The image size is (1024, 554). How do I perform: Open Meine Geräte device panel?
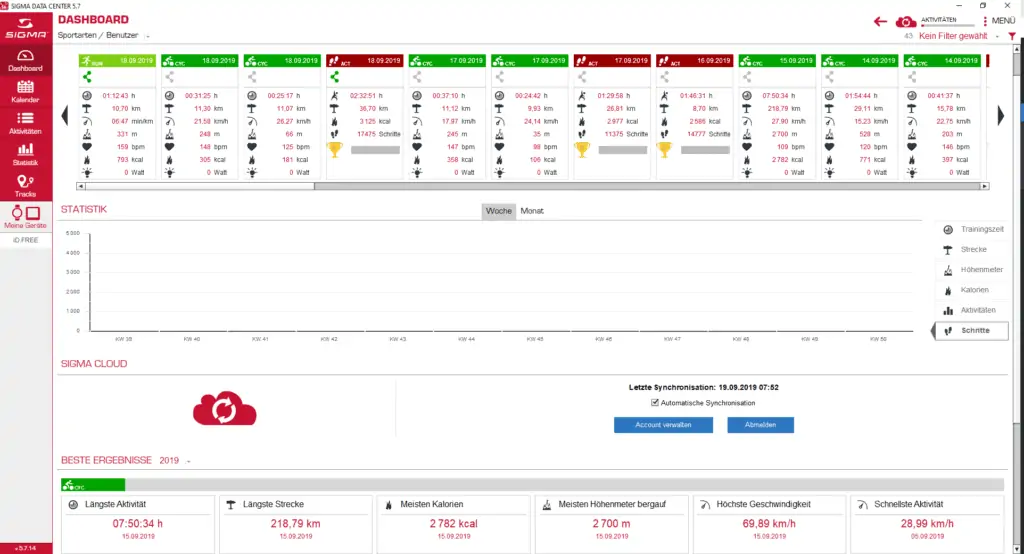pyautogui.click(x=25, y=217)
